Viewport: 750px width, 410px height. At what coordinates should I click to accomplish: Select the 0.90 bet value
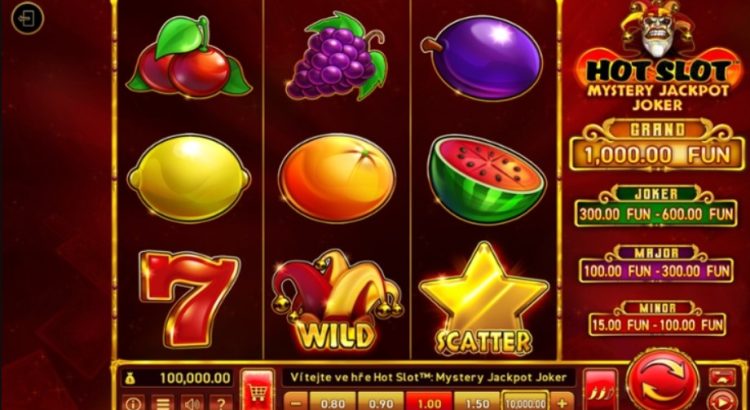[x=381, y=402]
